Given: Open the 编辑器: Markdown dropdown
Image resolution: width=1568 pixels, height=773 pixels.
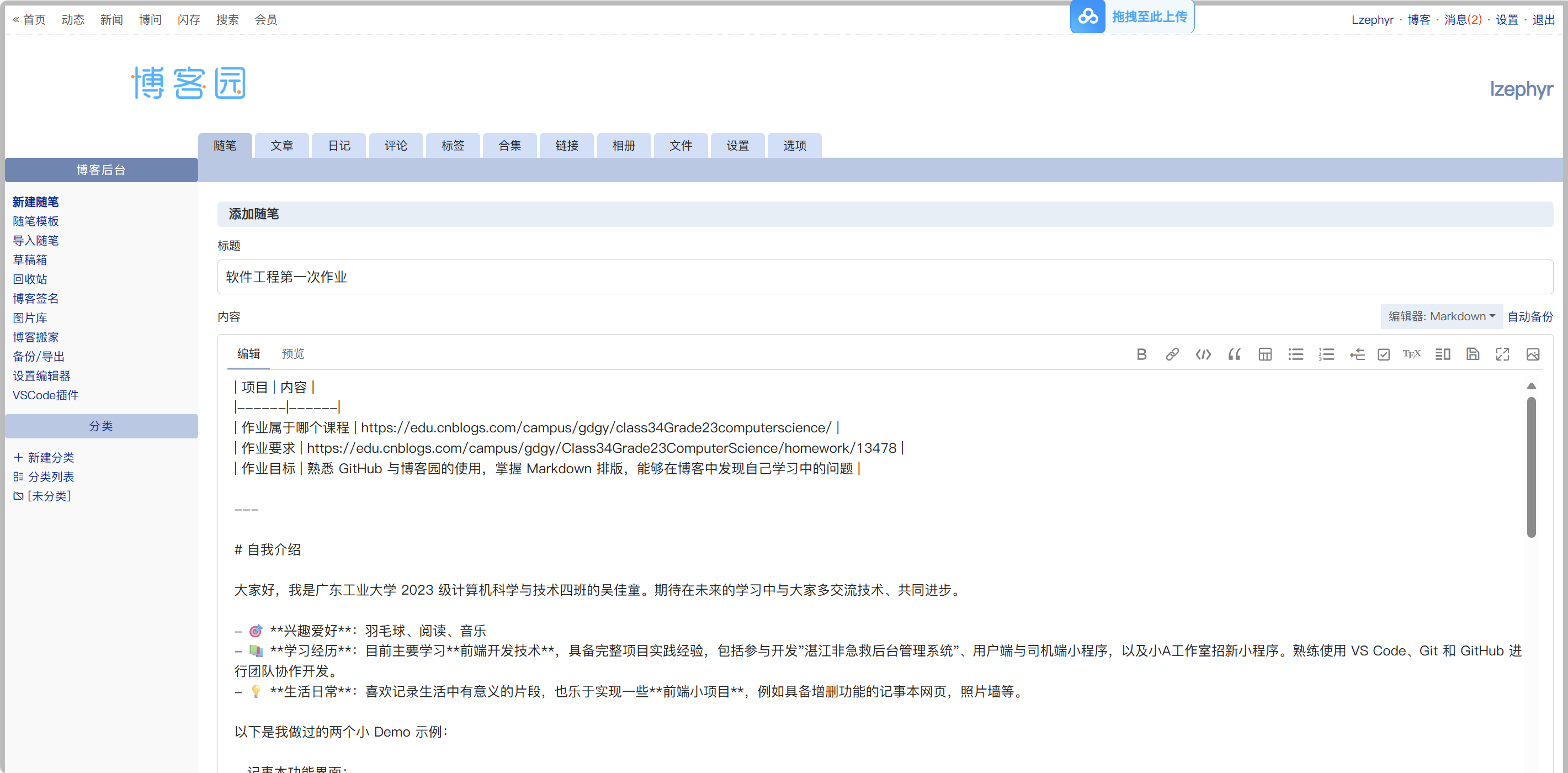Looking at the screenshot, I should (x=1441, y=316).
